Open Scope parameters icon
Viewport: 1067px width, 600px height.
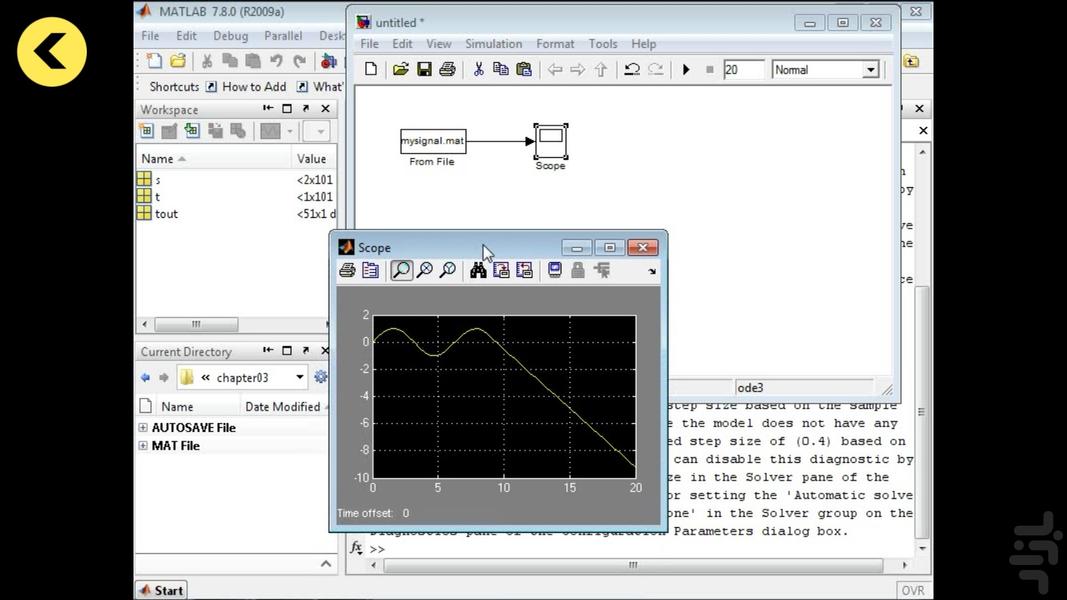[370, 270]
